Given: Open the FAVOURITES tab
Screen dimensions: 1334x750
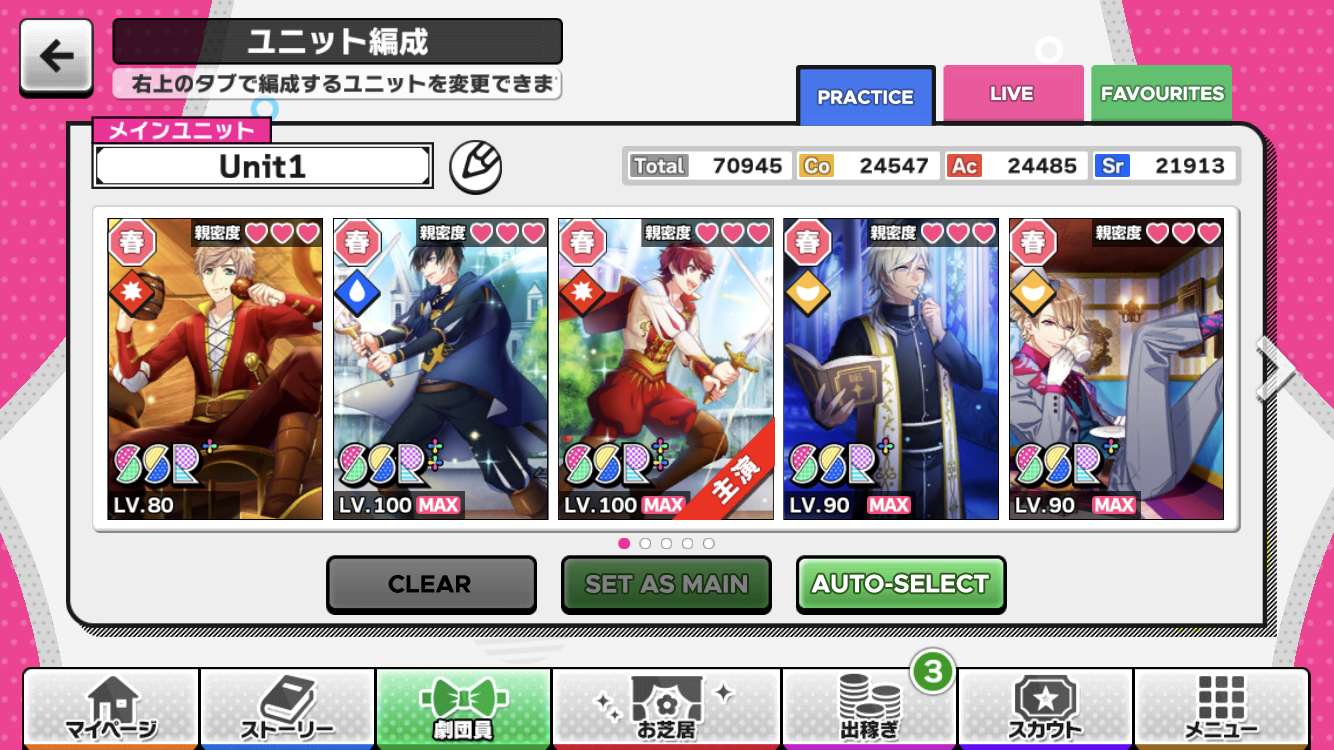Looking at the screenshot, I should coord(1161,93).
